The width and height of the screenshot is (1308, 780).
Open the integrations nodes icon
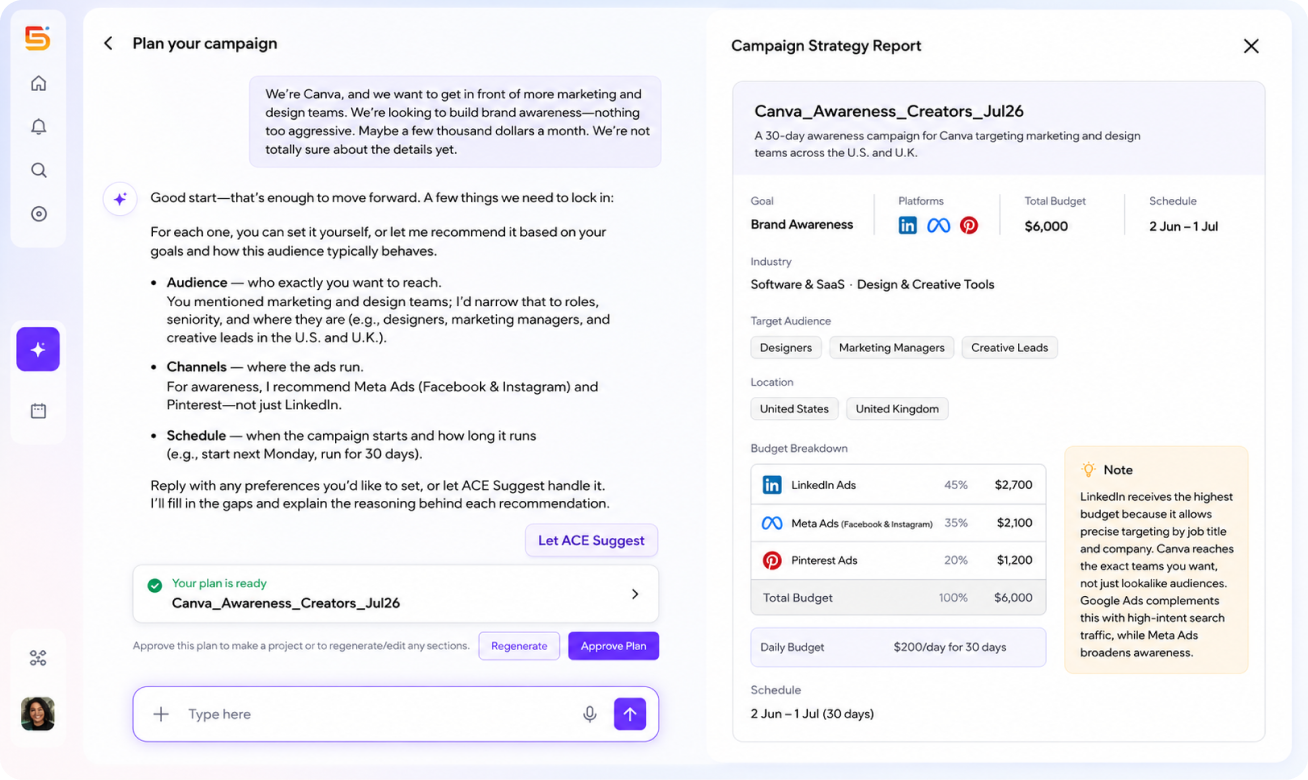coord(38,658)
